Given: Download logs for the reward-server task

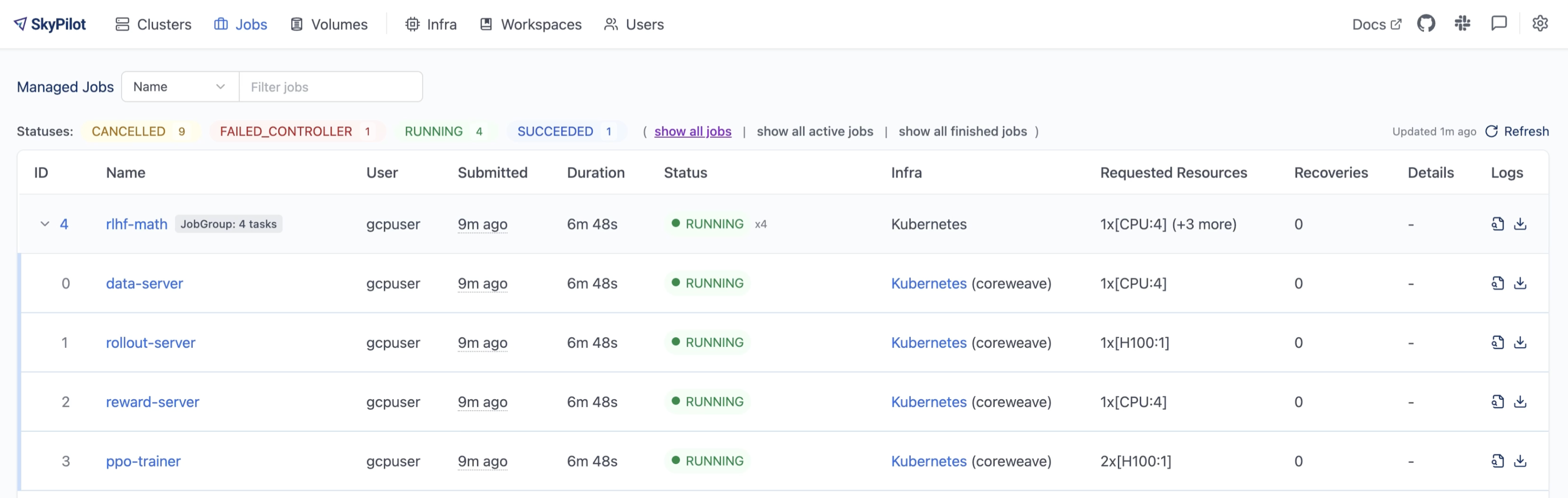Looking at the screenshot, I should tap(1520, 402).
